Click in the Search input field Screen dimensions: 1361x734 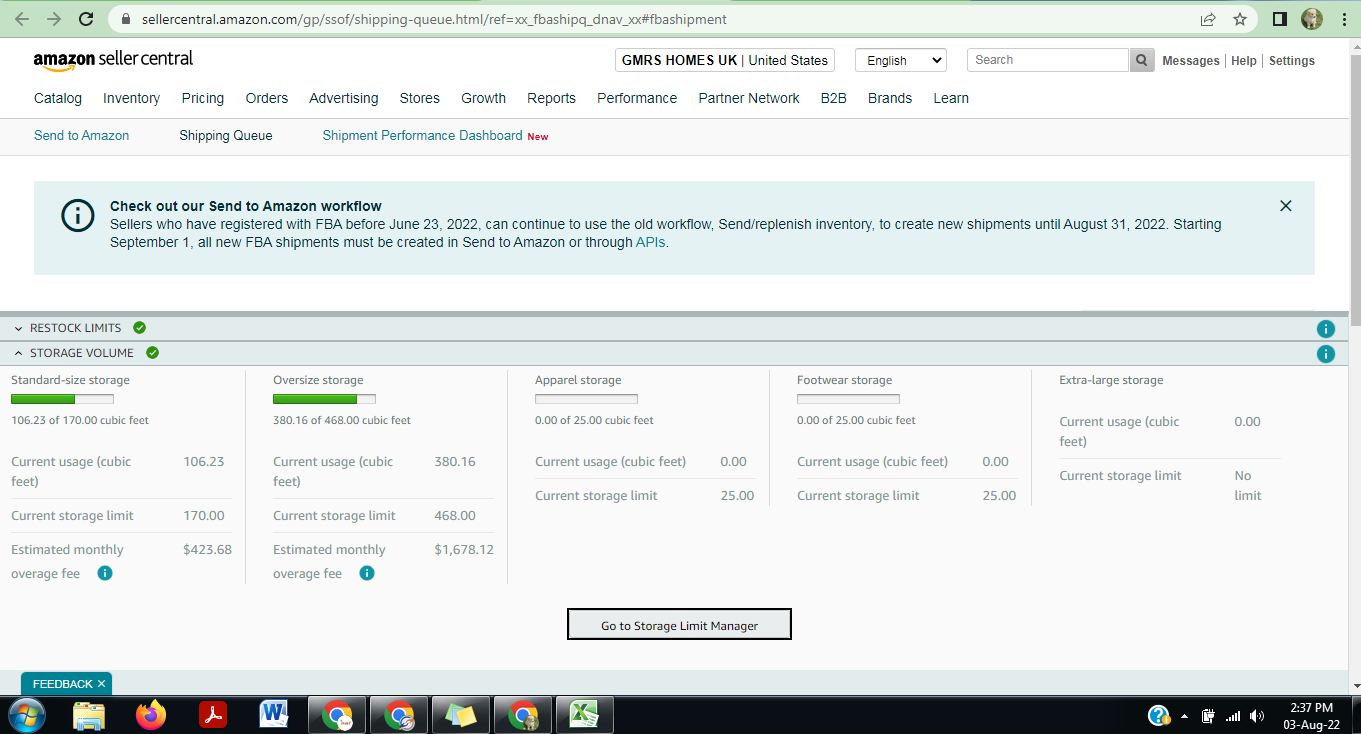(1046, 60)
